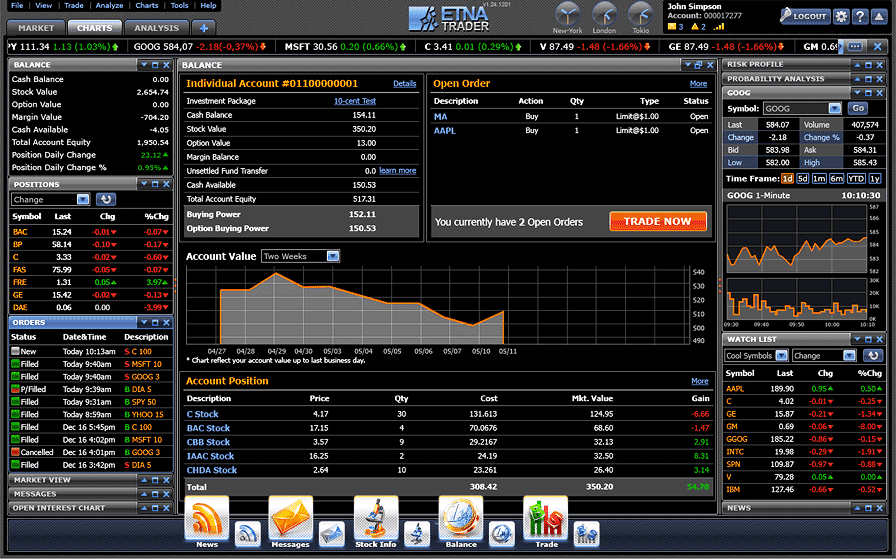
Task: Select the 5d time frame
Action: pyautogui.click(x=802, y=179)
